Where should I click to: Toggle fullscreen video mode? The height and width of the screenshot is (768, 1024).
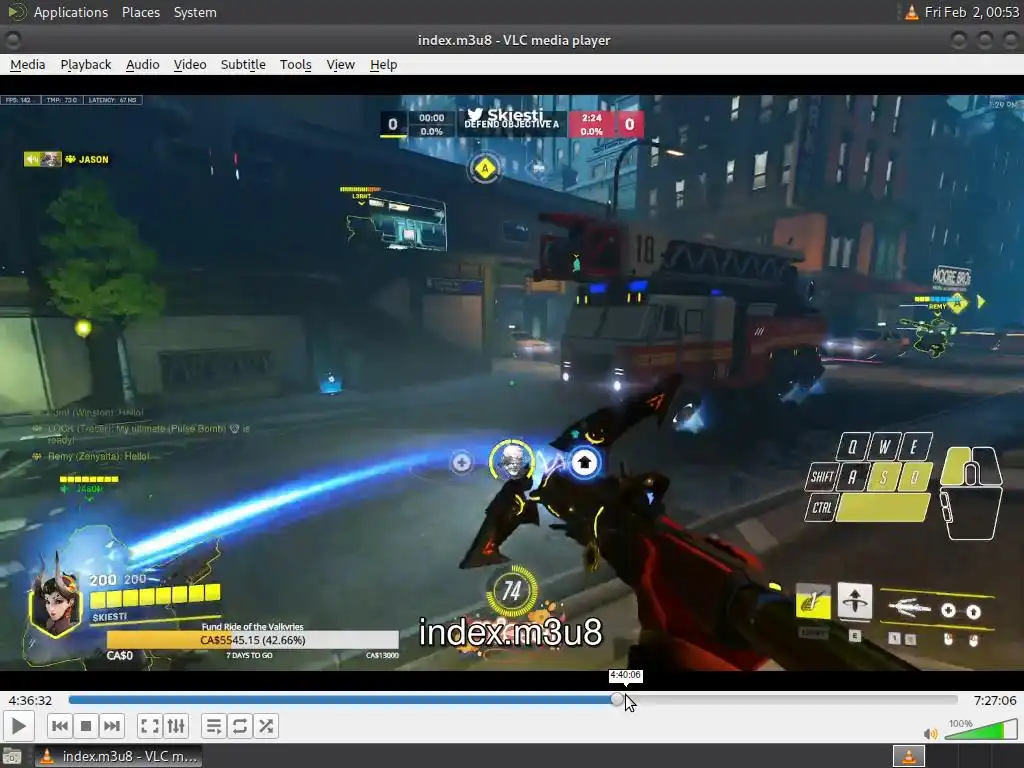click(150, 726)
